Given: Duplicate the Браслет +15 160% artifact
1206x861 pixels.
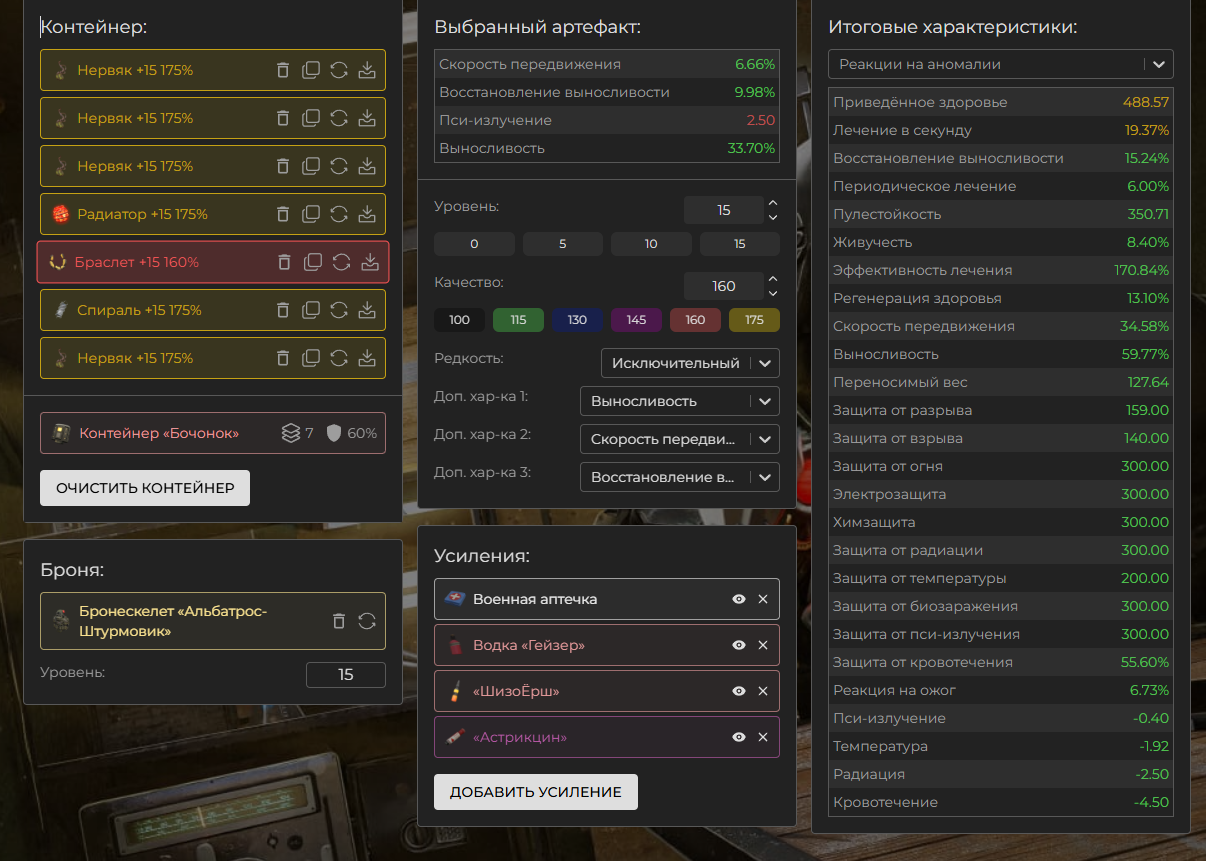Looking at the screenshot, I should [x=313, y=262].
